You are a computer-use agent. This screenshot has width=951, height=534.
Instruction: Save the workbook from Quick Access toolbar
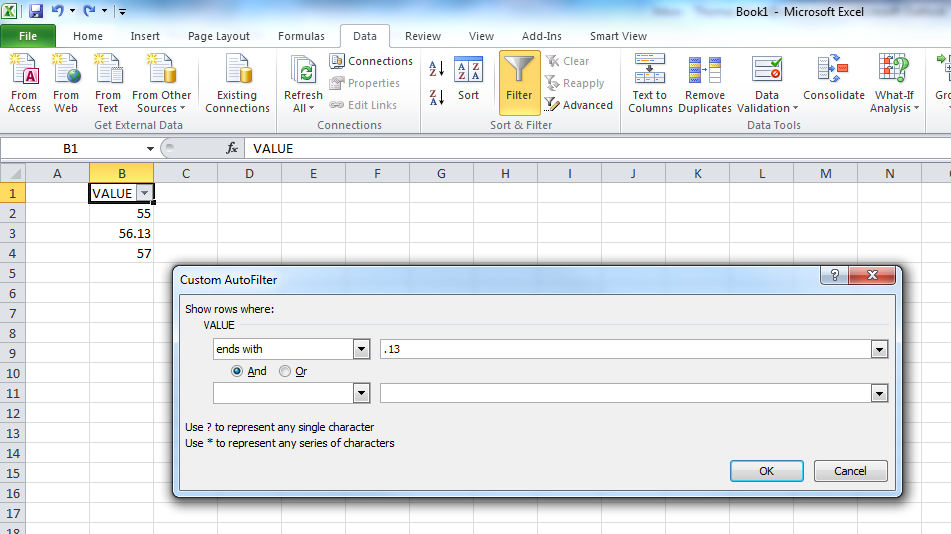(x=36, y=11)
